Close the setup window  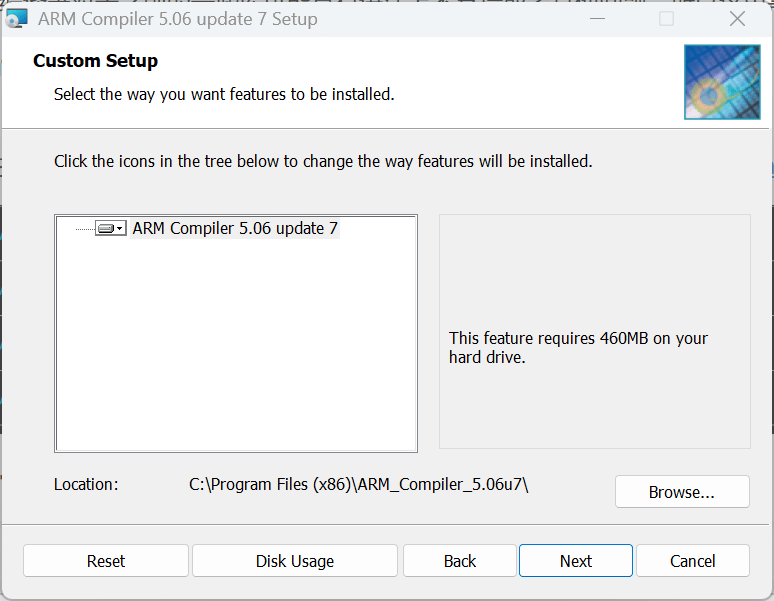pos(737,19)
